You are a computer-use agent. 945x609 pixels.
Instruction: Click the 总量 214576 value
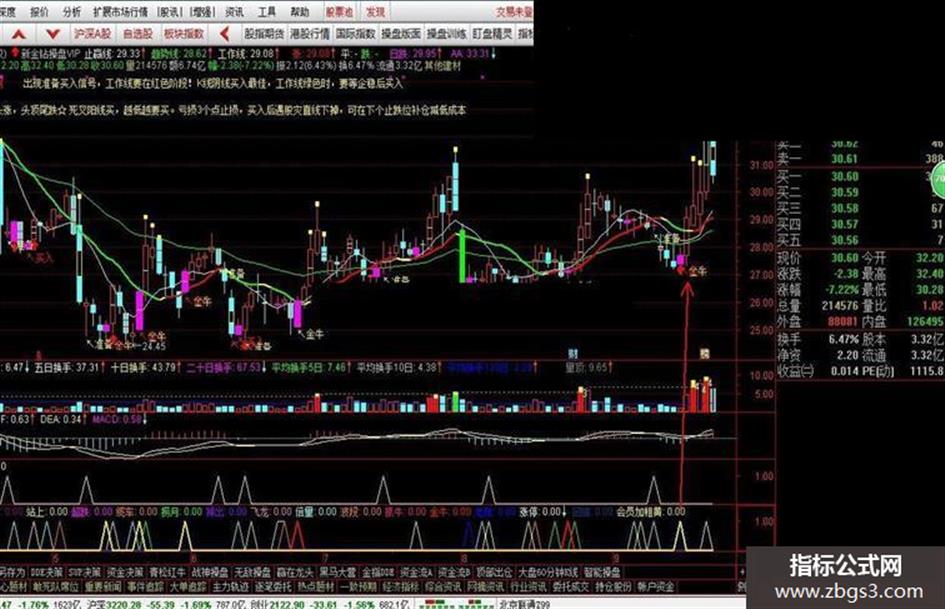tap(840, 306)
